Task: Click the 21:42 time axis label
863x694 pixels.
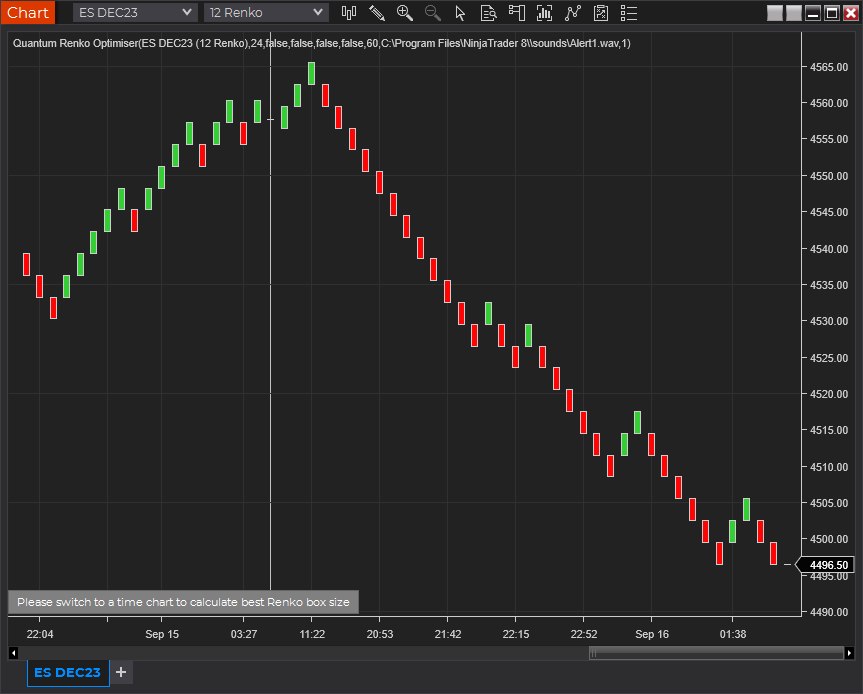Action: [x=448, y=634]
